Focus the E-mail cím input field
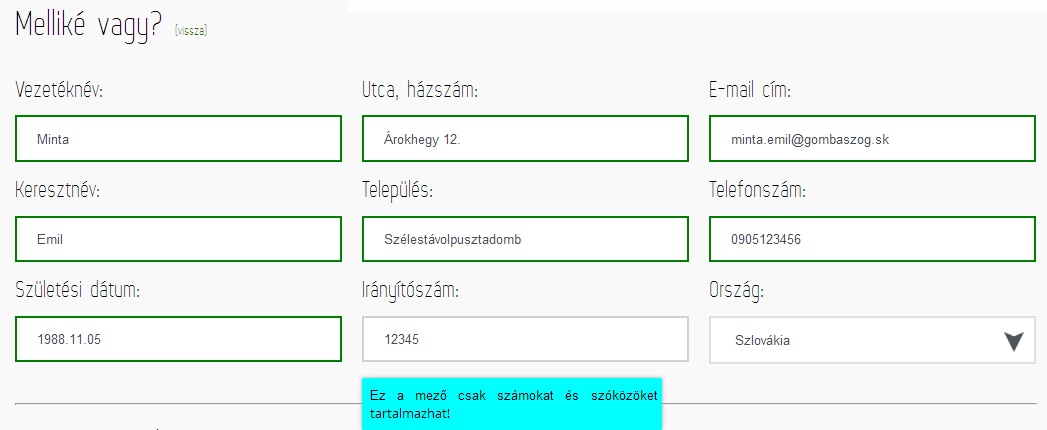This screenshot has height=430, width=1047. click(x=871, y=139)
